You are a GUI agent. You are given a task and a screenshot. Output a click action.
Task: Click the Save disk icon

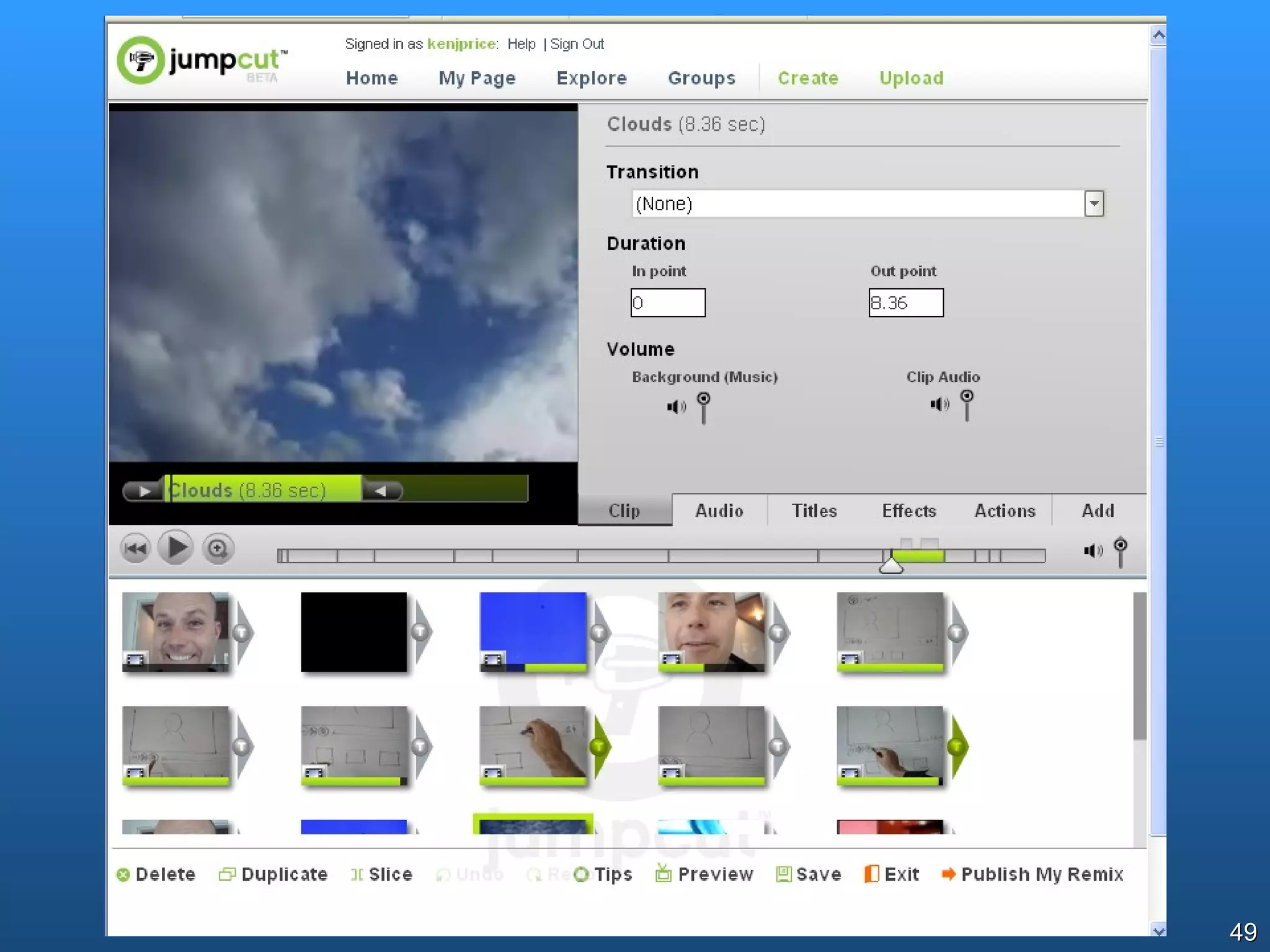783,874
